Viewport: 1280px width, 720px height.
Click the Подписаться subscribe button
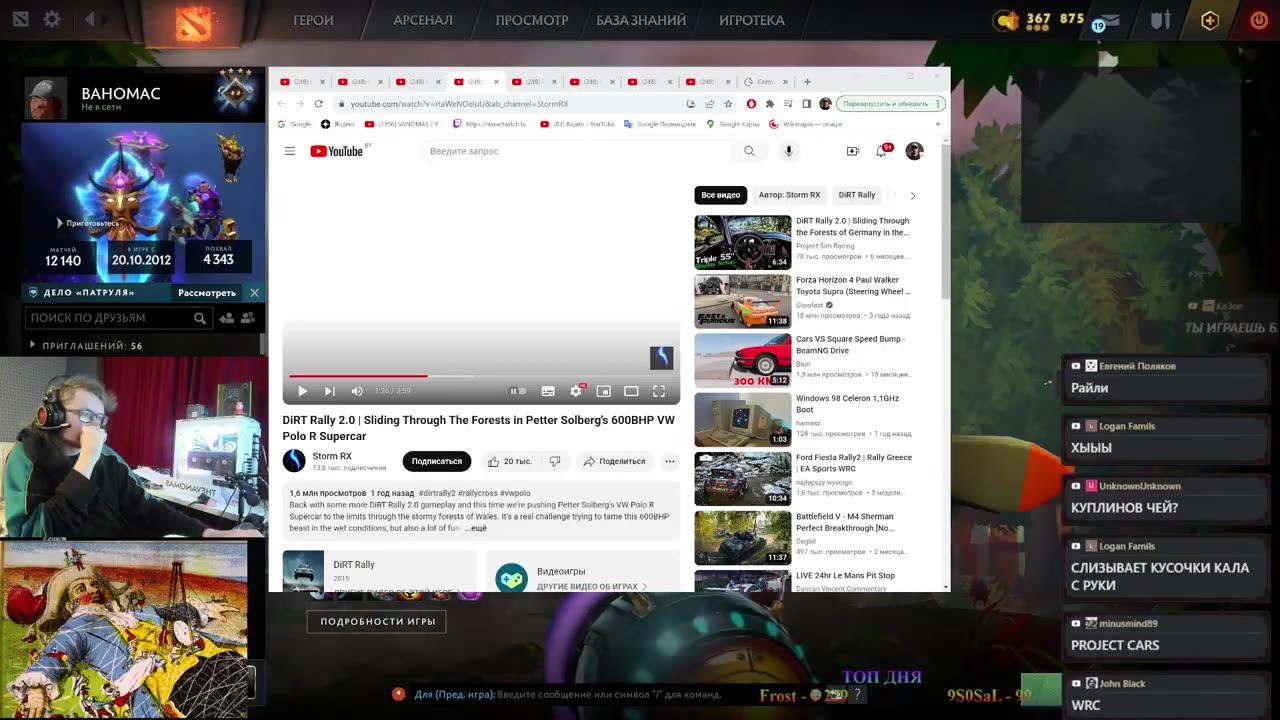[x=437, y=461]
